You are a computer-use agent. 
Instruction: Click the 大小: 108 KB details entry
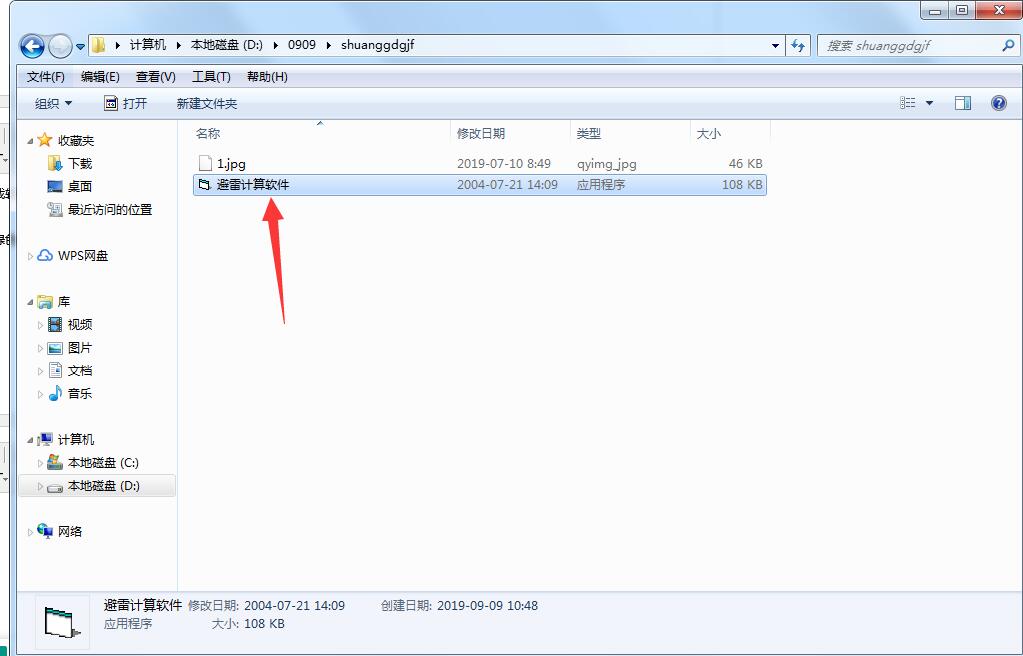[x=248, y=624]
